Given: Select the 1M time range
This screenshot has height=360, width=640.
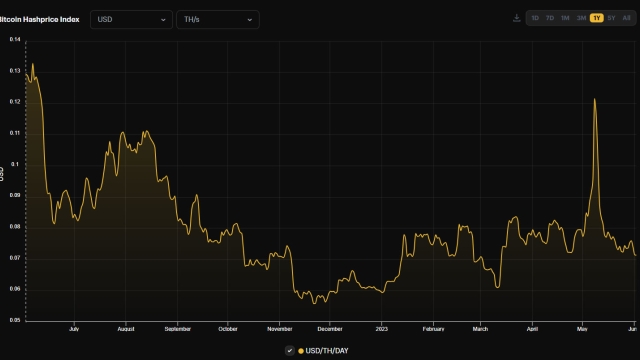Looking at the screenshot, I should pyautogui.click(x=565, y=18).
